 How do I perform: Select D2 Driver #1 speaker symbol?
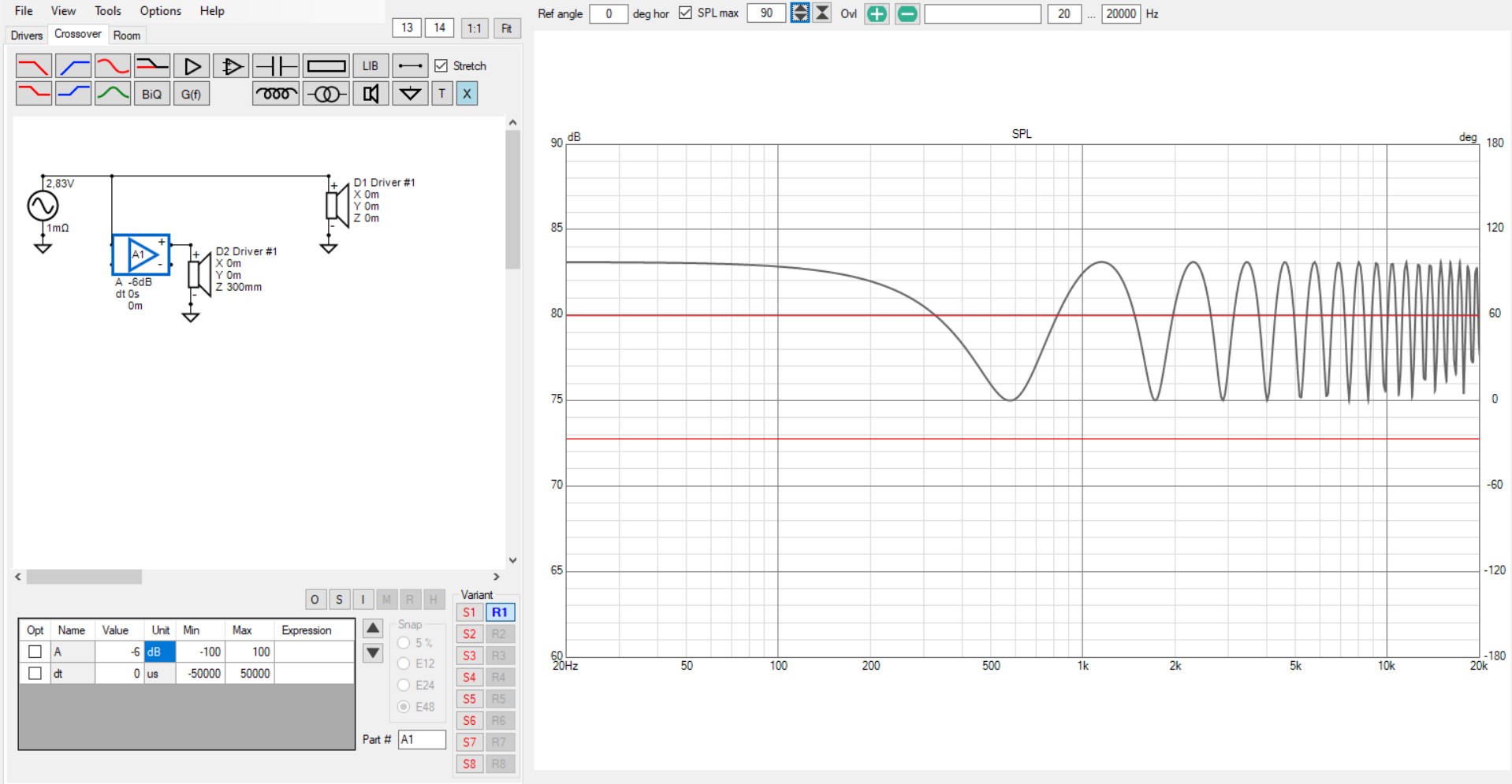pyautogui.click(x=199, y=274)
